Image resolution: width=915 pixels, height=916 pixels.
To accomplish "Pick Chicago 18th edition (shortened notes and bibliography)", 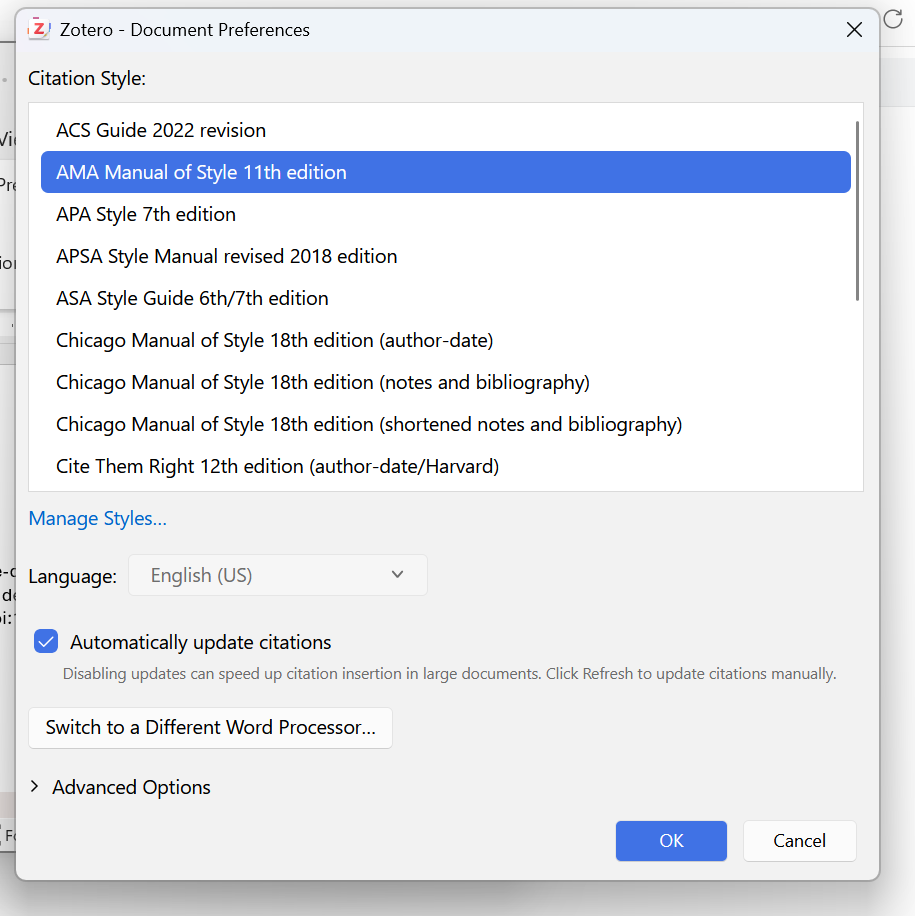I will tap(446, 425).
